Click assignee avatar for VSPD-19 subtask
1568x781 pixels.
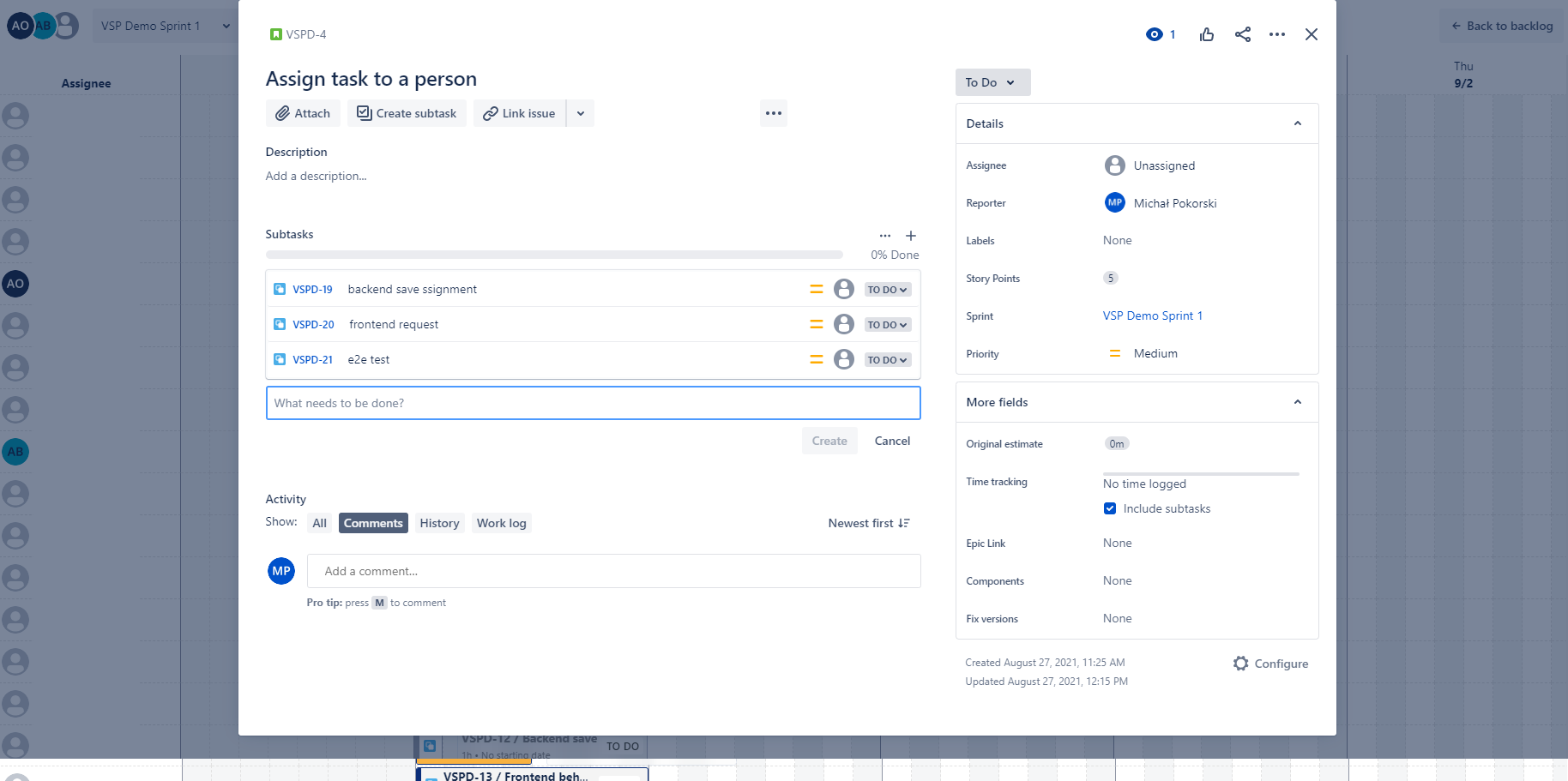click(843, 290)
